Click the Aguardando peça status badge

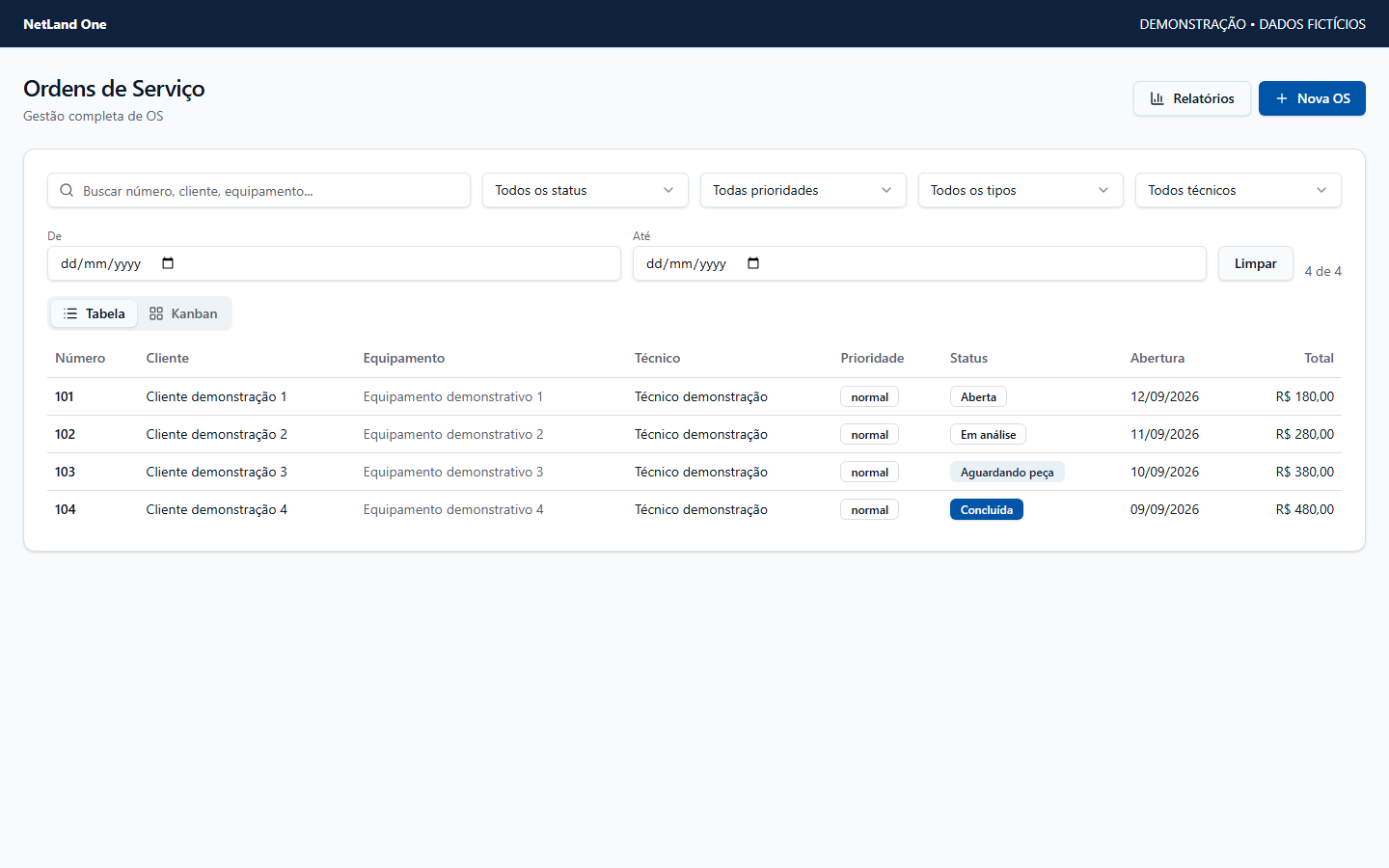coord(1007,472)
